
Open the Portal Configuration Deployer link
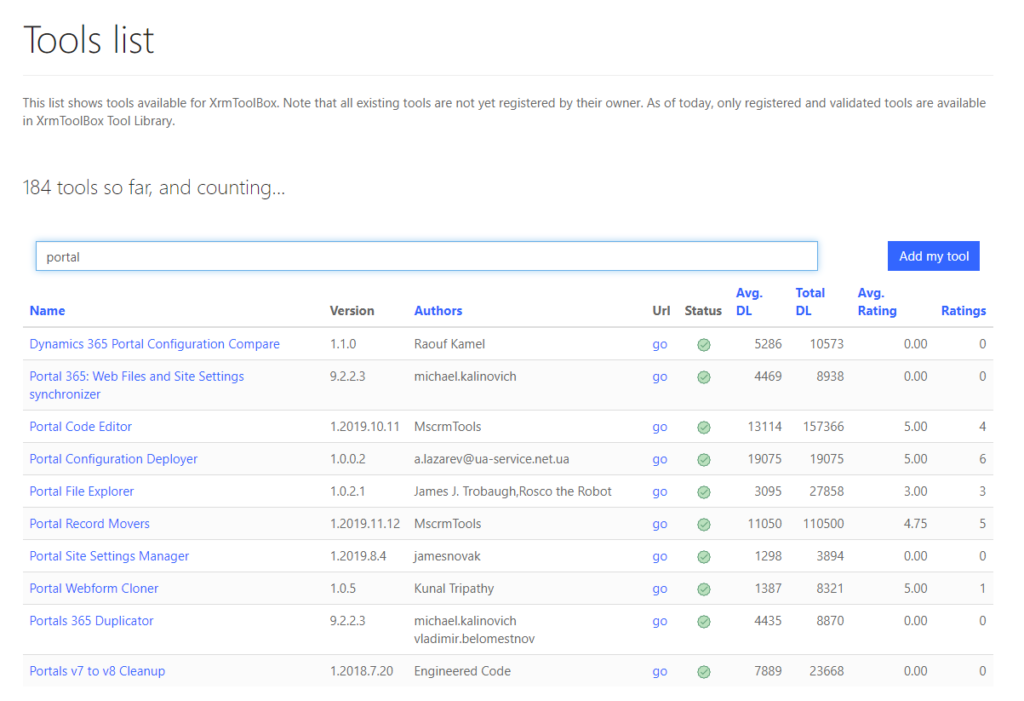[113, 459]
